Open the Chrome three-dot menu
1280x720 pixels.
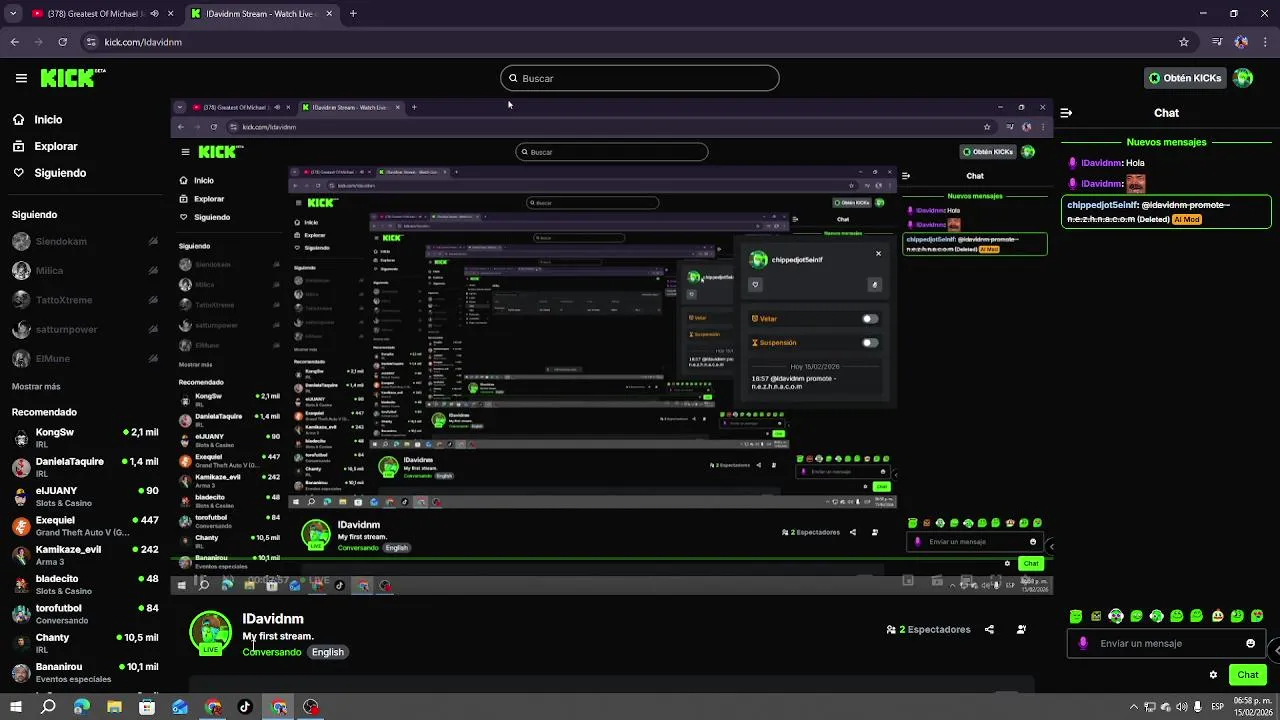point(1265,42)
